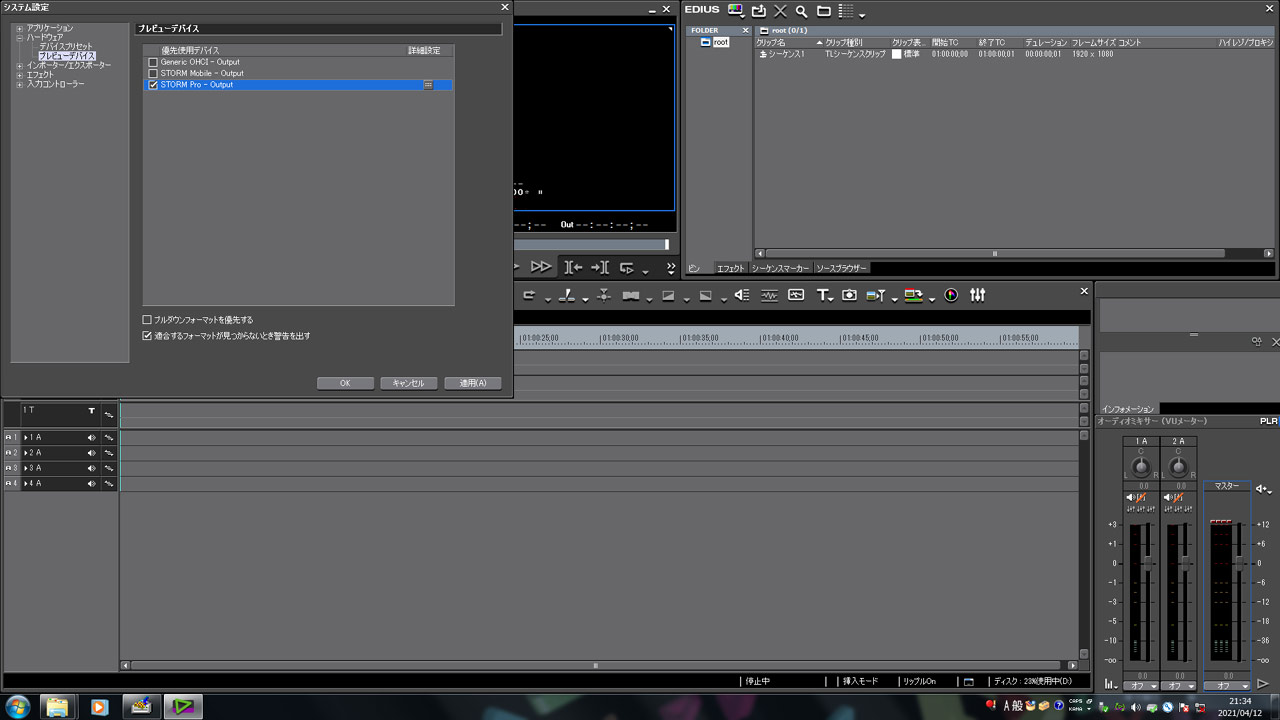This screenshot has height=720, width=1280.
Task: Click the bin search magnifier icon
Action: pos(802,11)
